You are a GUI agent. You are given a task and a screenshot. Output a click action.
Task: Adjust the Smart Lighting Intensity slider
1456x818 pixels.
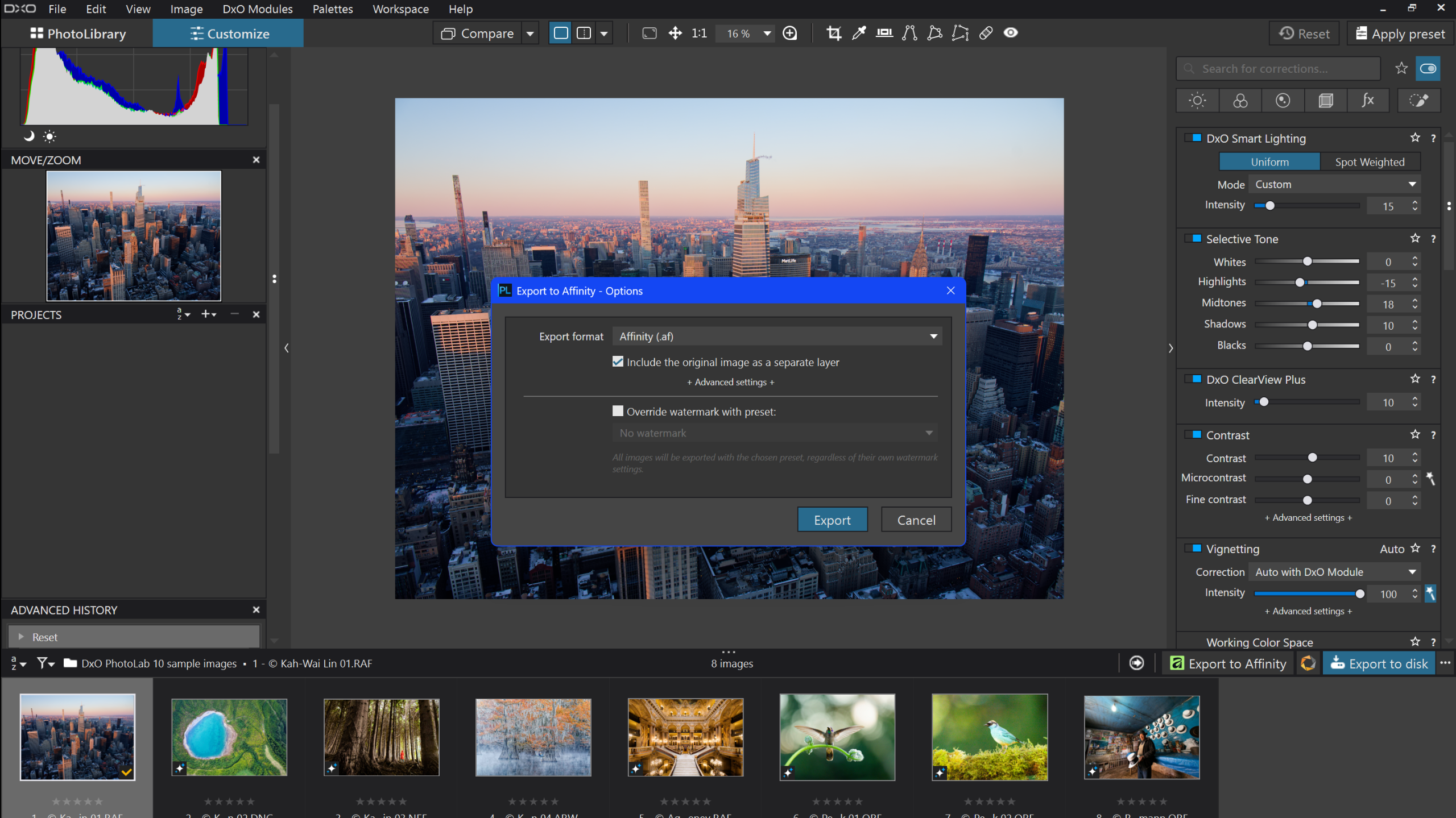point(1269,206)
